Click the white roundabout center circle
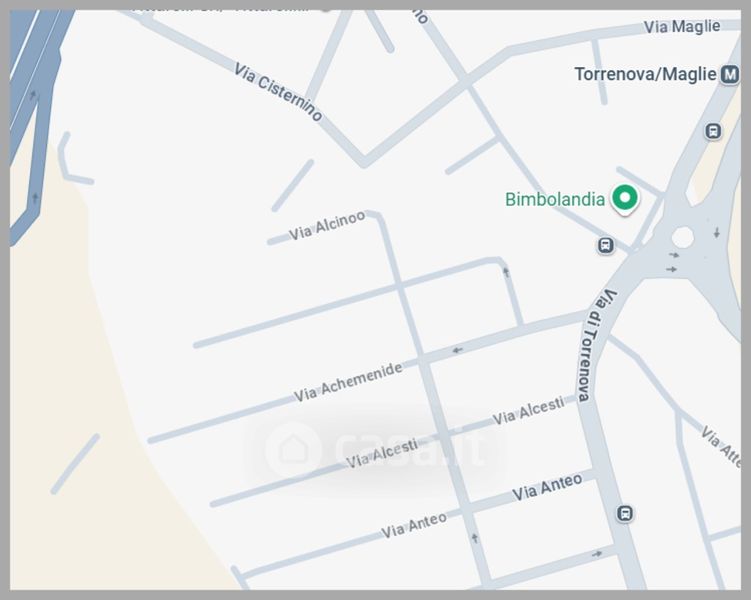The height and width of the screenshot is (600, 751). (x=683, y=237)
